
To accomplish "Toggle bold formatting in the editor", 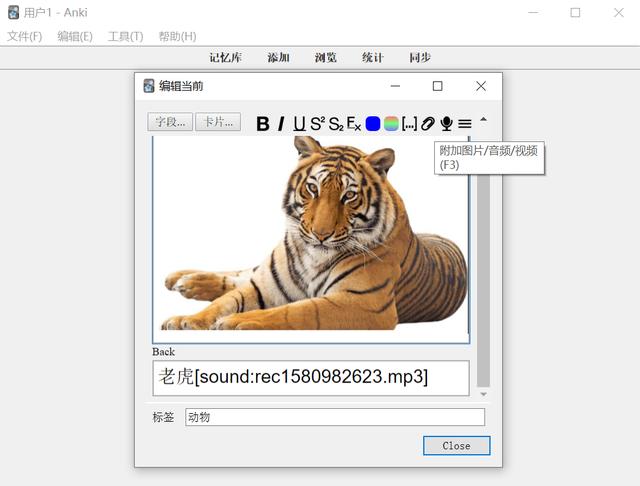I will click(262, 124).
